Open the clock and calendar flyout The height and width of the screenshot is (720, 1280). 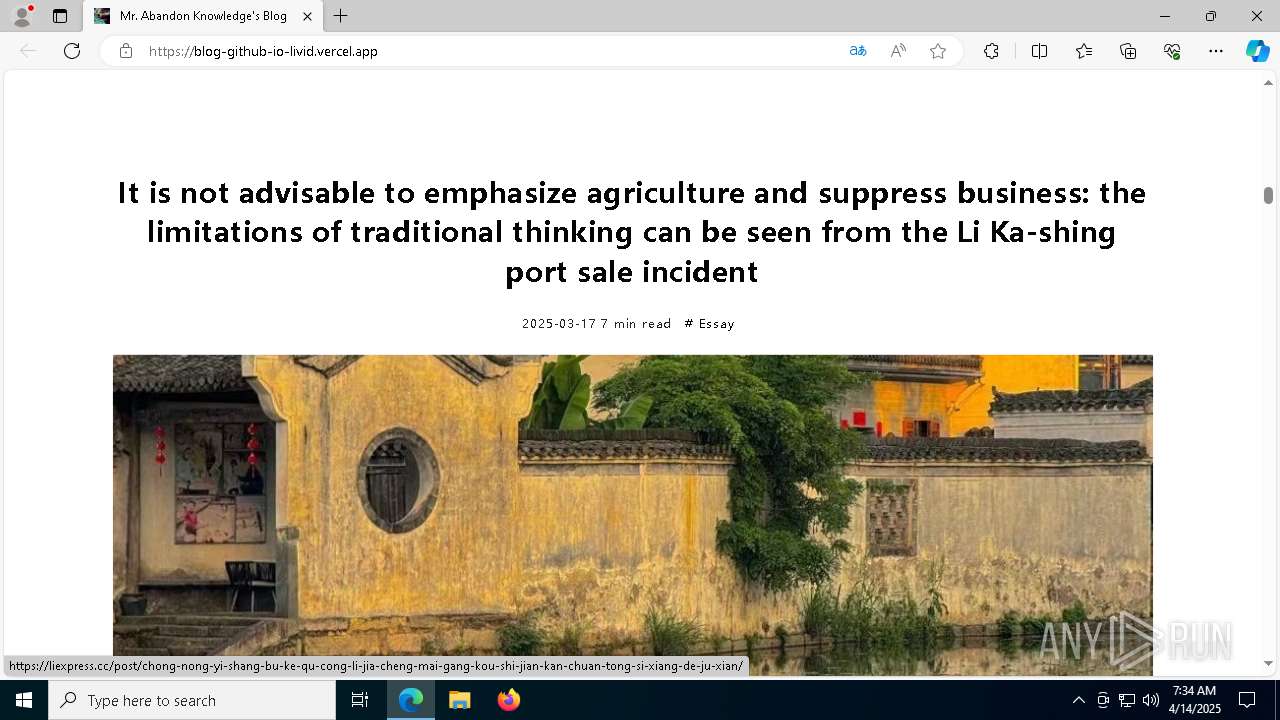coord(1195,700)
